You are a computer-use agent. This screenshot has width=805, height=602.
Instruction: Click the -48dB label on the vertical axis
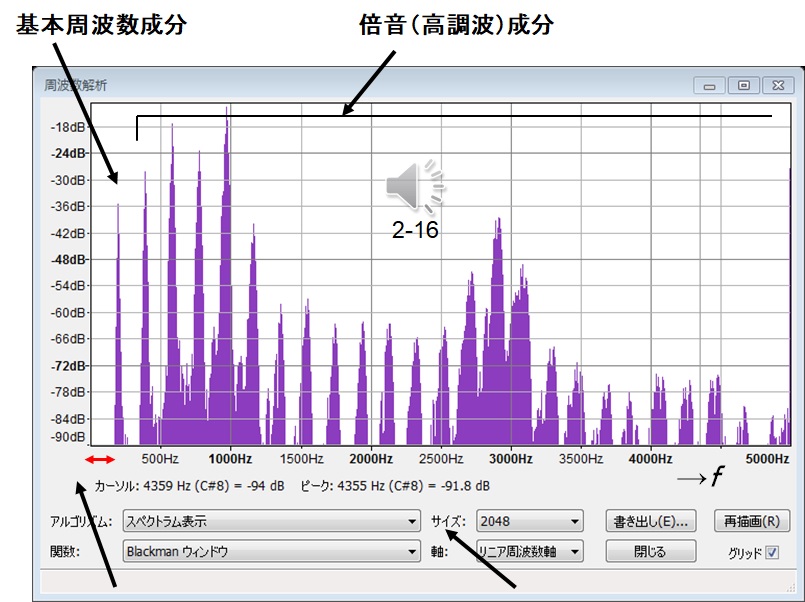68,259
